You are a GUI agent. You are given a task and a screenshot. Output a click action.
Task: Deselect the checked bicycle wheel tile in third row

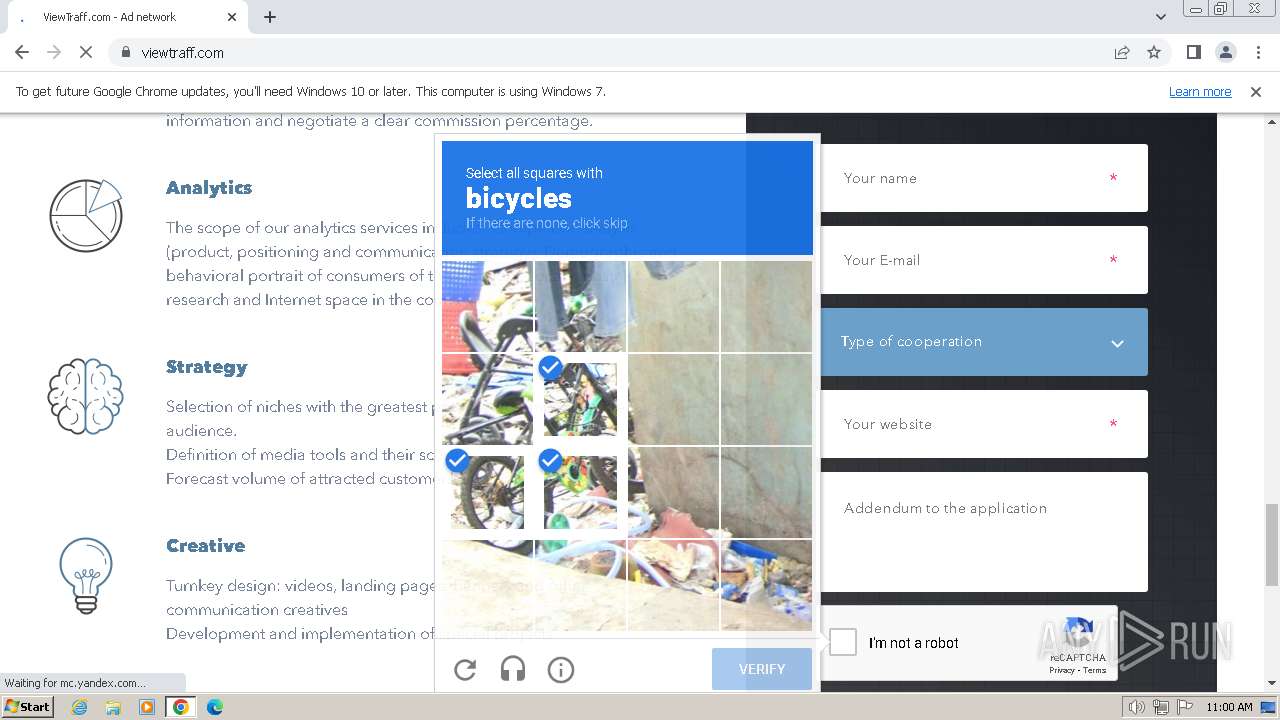coord(487,492)
